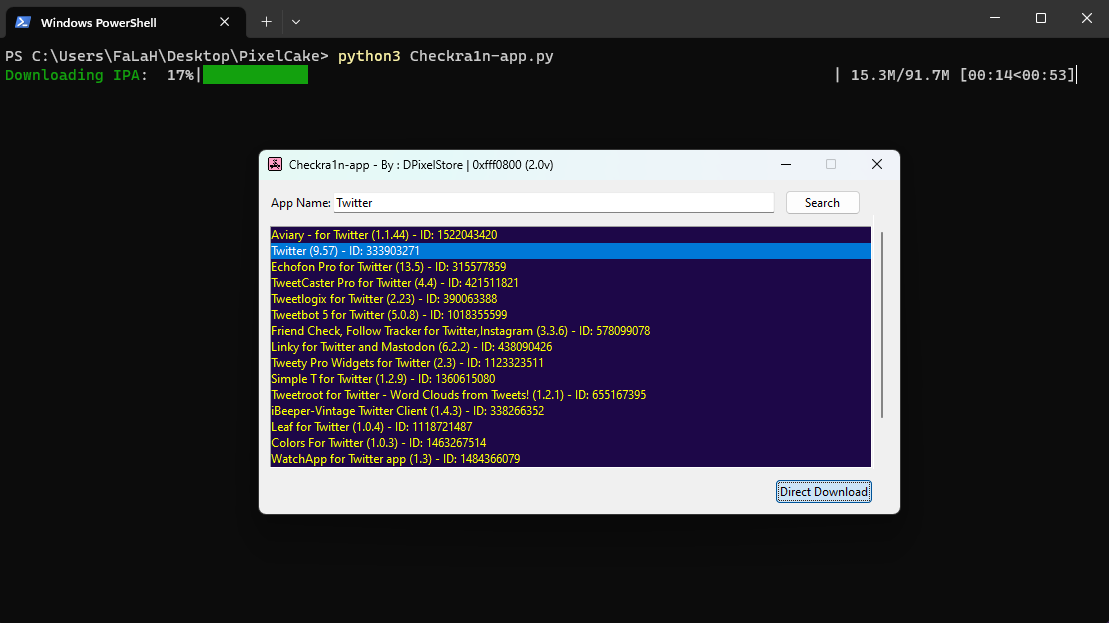Minimize the Windows Terminal window
The height and width of the screenshot is (623, 1109).
point(994,18)
